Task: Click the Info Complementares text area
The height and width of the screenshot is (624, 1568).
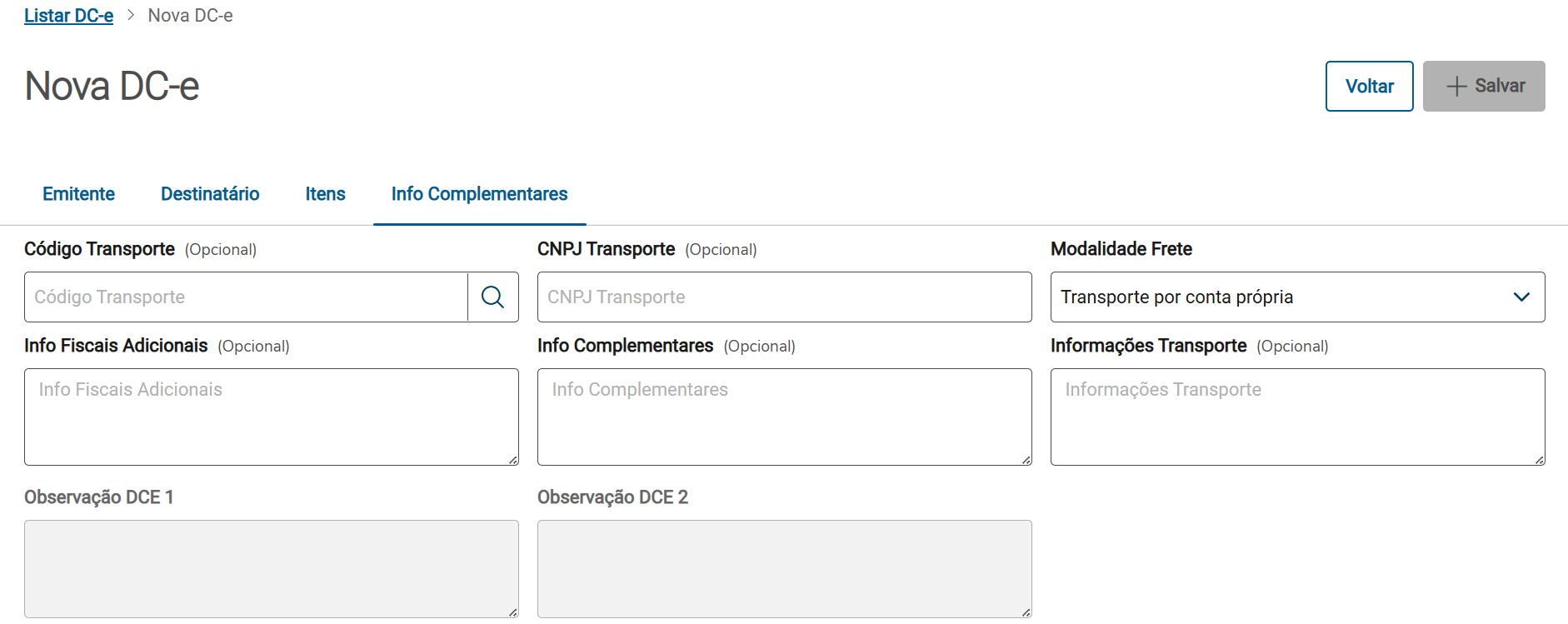Action: click(x=784, y=417)
